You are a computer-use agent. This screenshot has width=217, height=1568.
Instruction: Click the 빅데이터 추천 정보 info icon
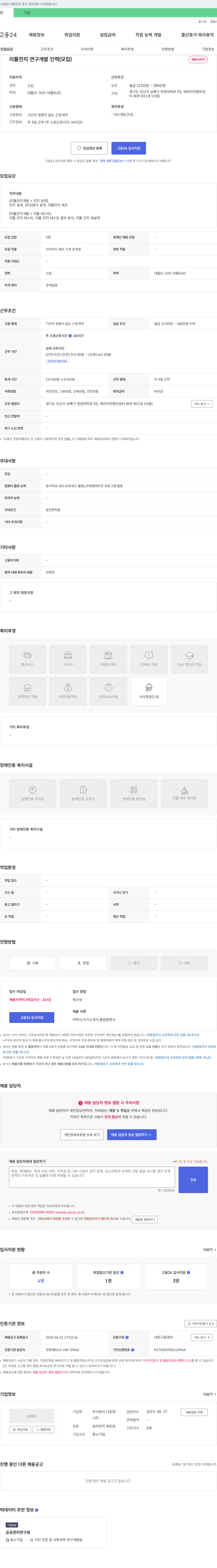[36, 1510]
